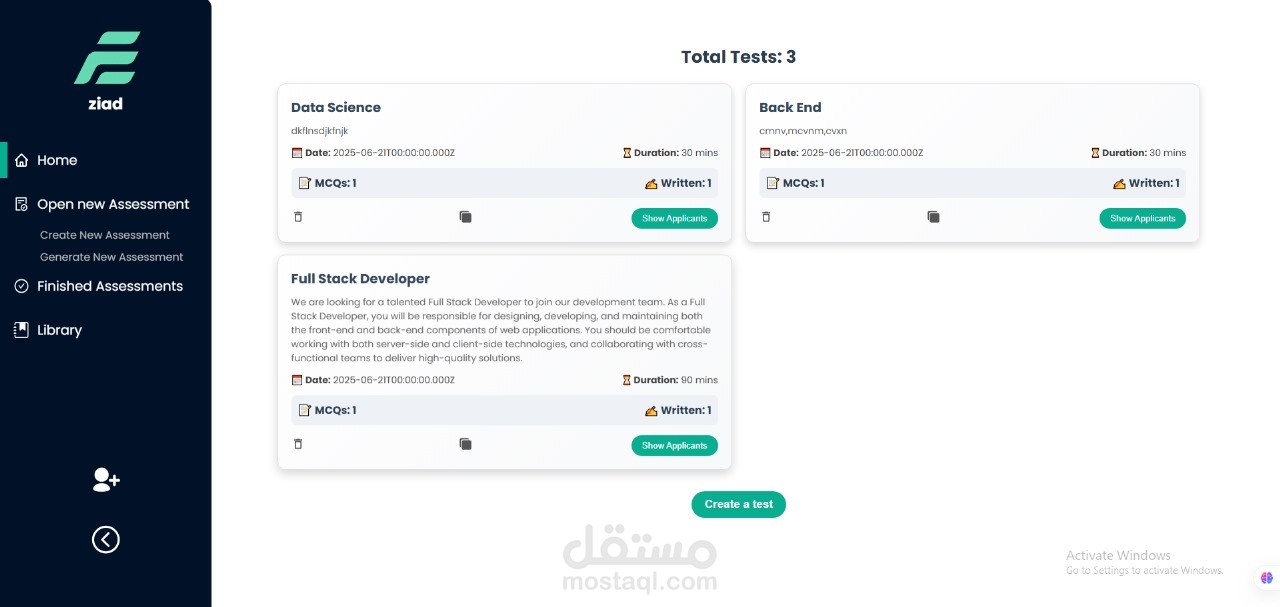Open the brain widget icon at bottom right
The image size is (1280, 607).
point(1266,577)
